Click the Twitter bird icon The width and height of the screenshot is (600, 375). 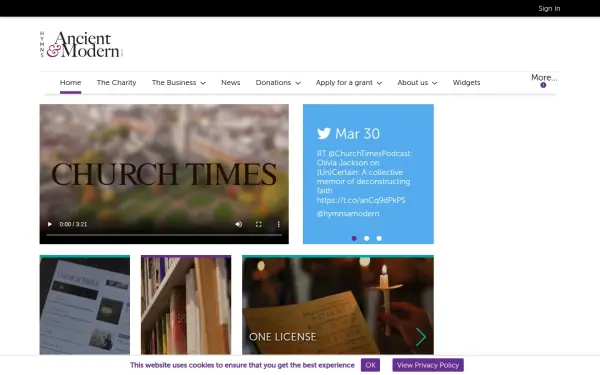(x=324, y=134)
